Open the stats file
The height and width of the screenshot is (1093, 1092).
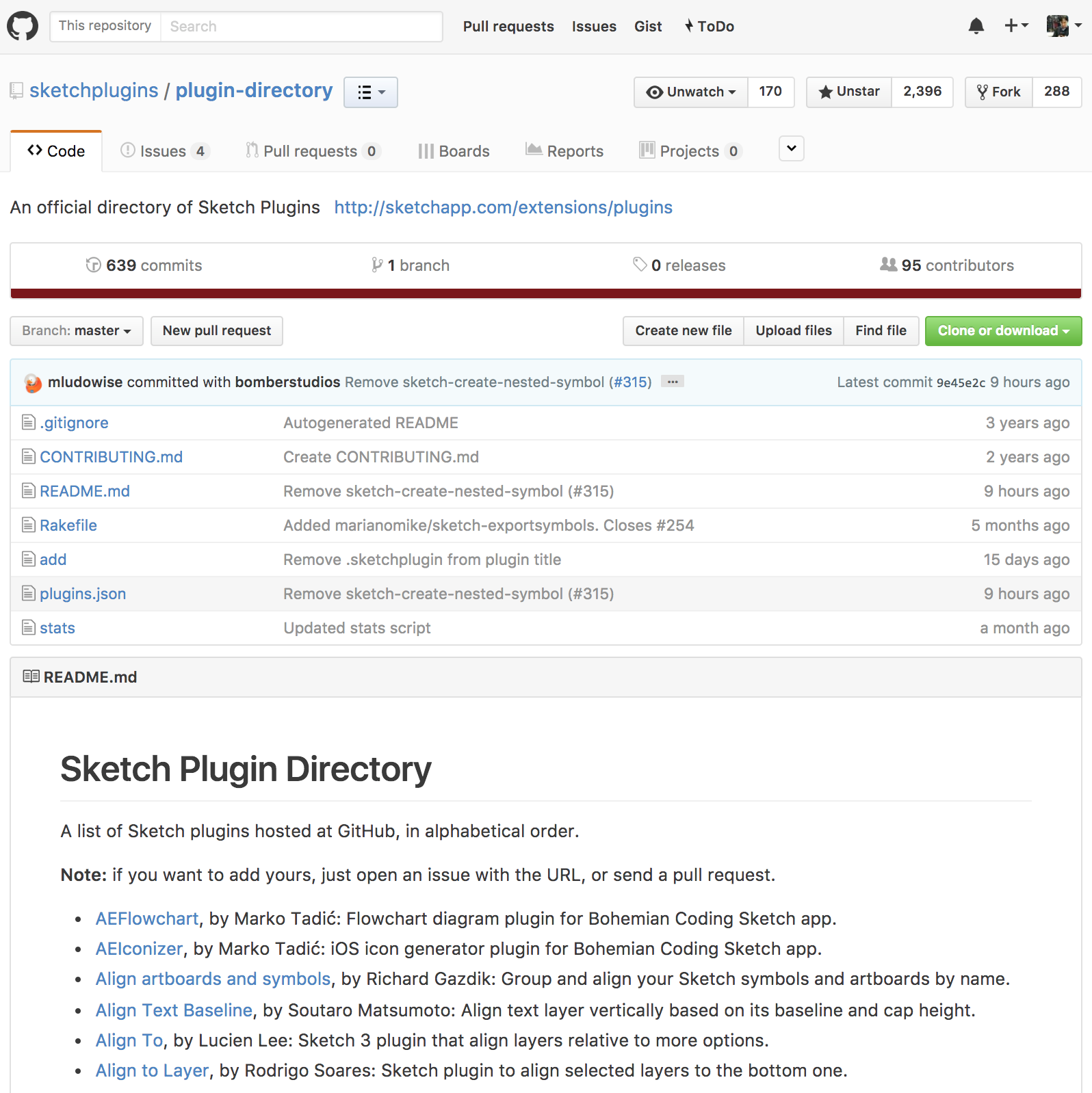point(57,628)
